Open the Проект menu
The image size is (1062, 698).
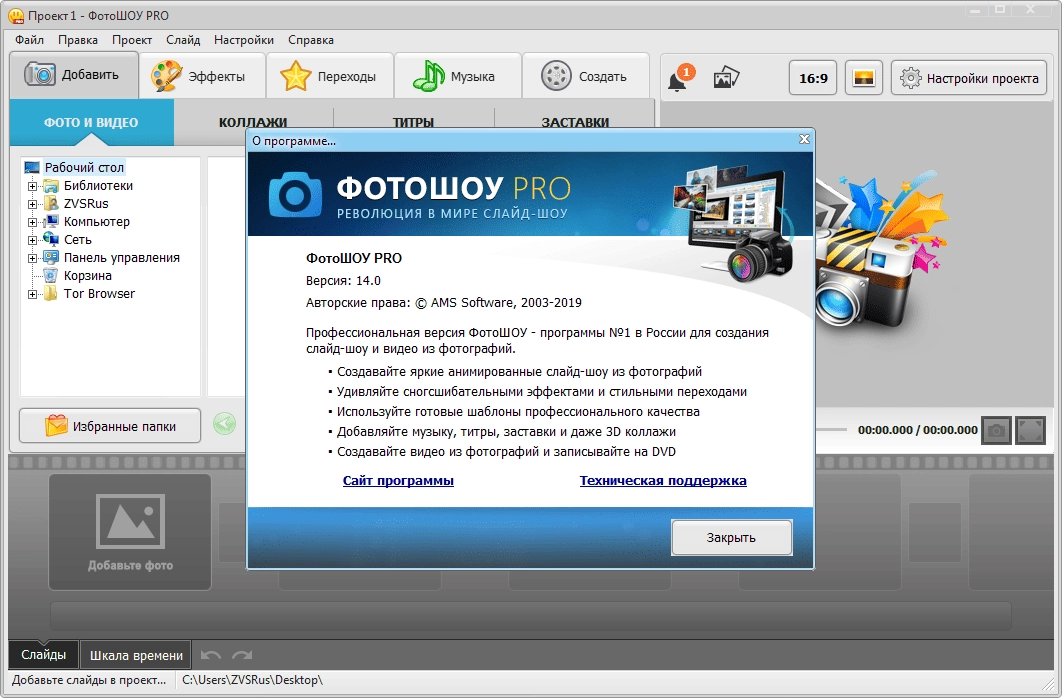coord(131,40)
